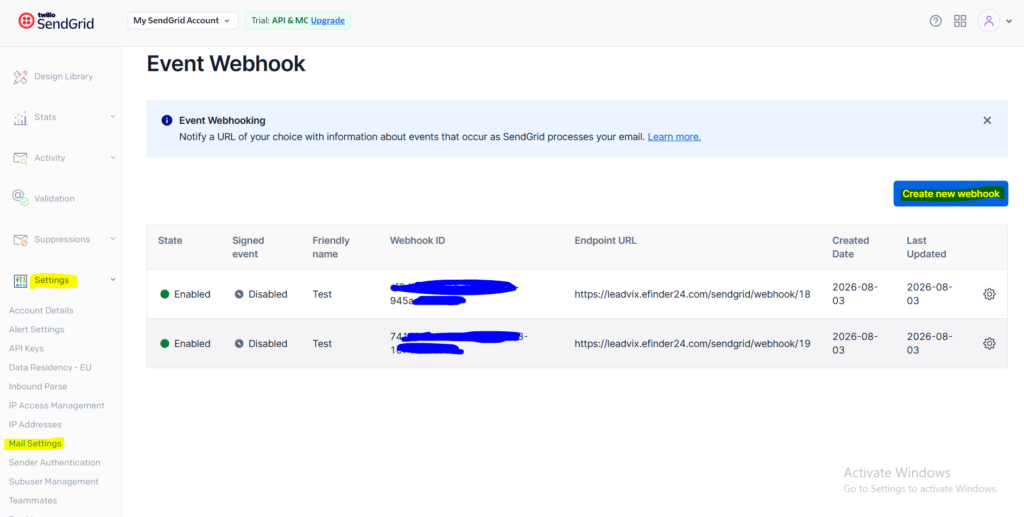
Task: Click the Twilio SendGrid logo
Action: click(56, 22)
